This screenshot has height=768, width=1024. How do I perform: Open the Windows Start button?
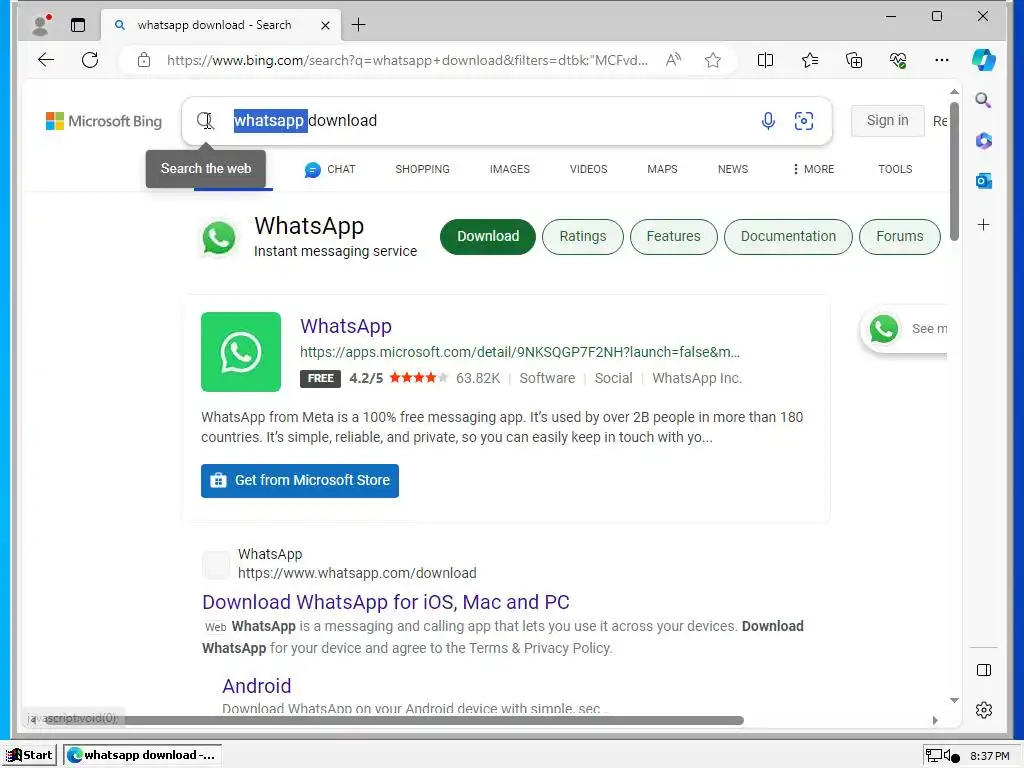point(29,756)
